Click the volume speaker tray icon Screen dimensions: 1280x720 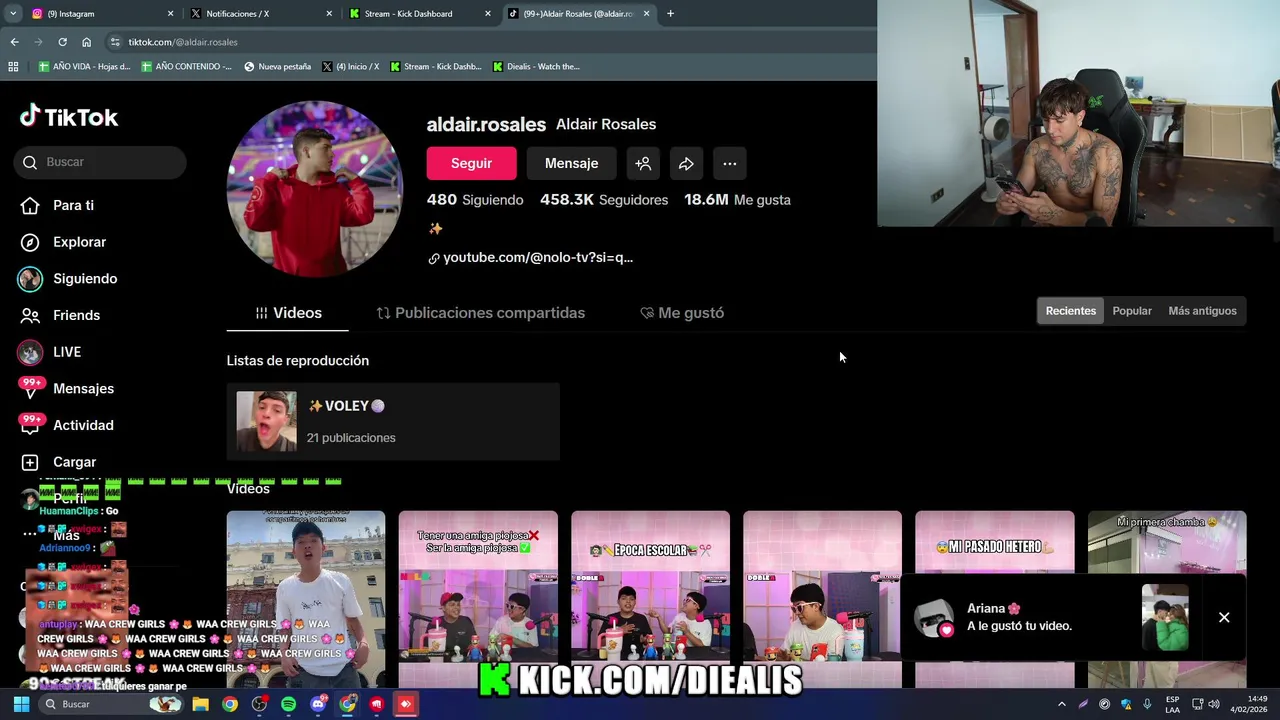1214,704
